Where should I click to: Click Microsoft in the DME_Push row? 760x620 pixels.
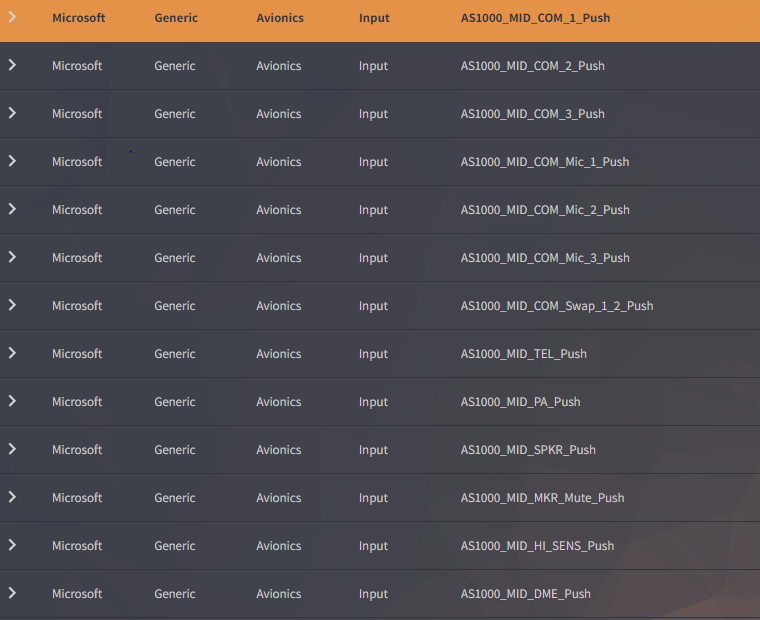point(77,594)
